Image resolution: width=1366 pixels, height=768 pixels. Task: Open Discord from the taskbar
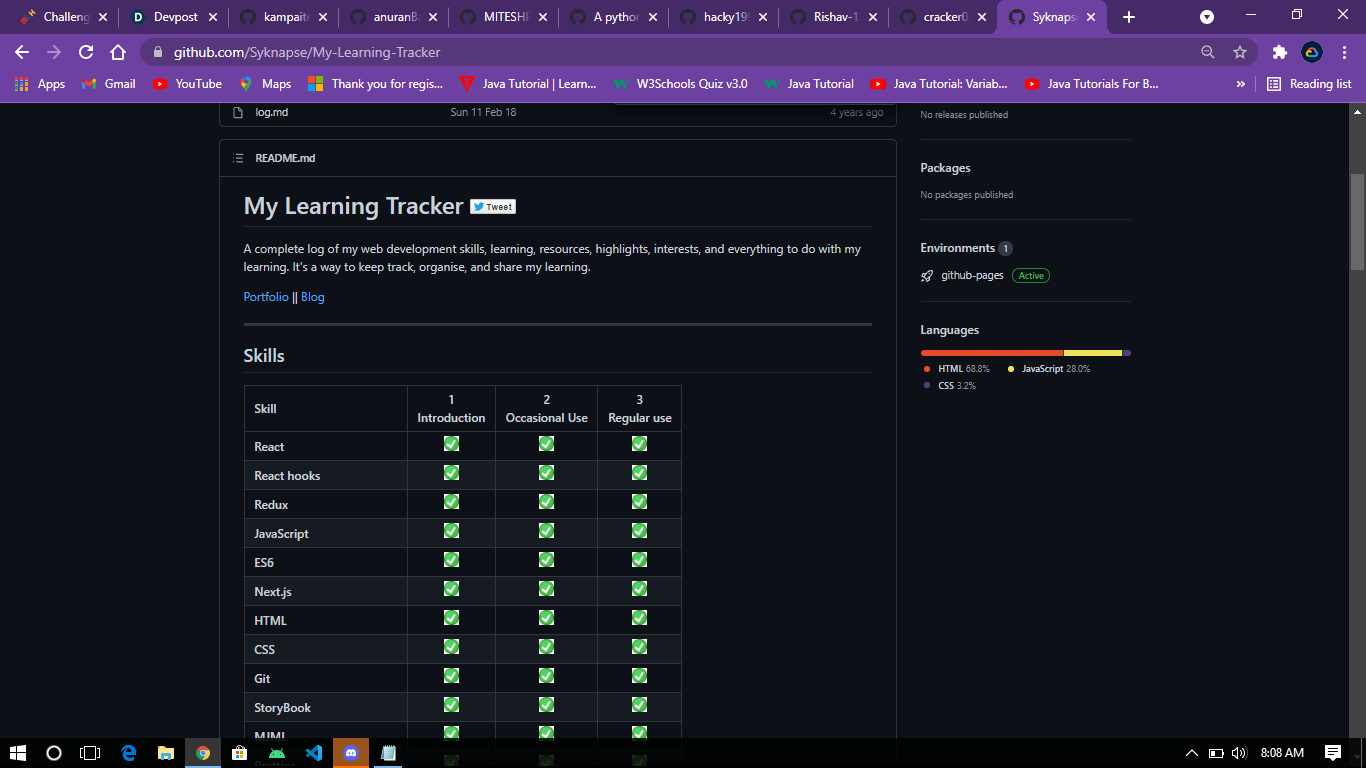351,752
